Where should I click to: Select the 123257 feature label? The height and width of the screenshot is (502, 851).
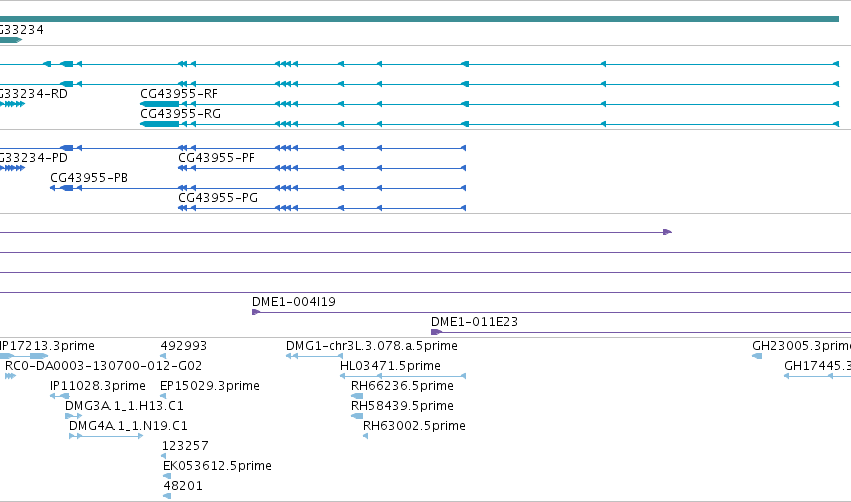coord(185,446)
